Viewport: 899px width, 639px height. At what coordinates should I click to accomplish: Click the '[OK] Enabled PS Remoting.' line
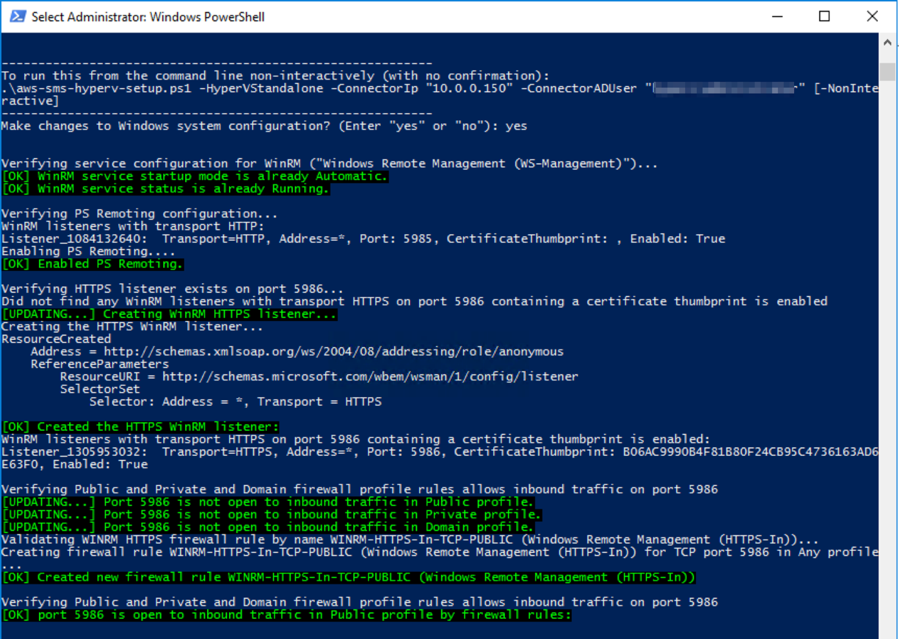click(92, 264)
